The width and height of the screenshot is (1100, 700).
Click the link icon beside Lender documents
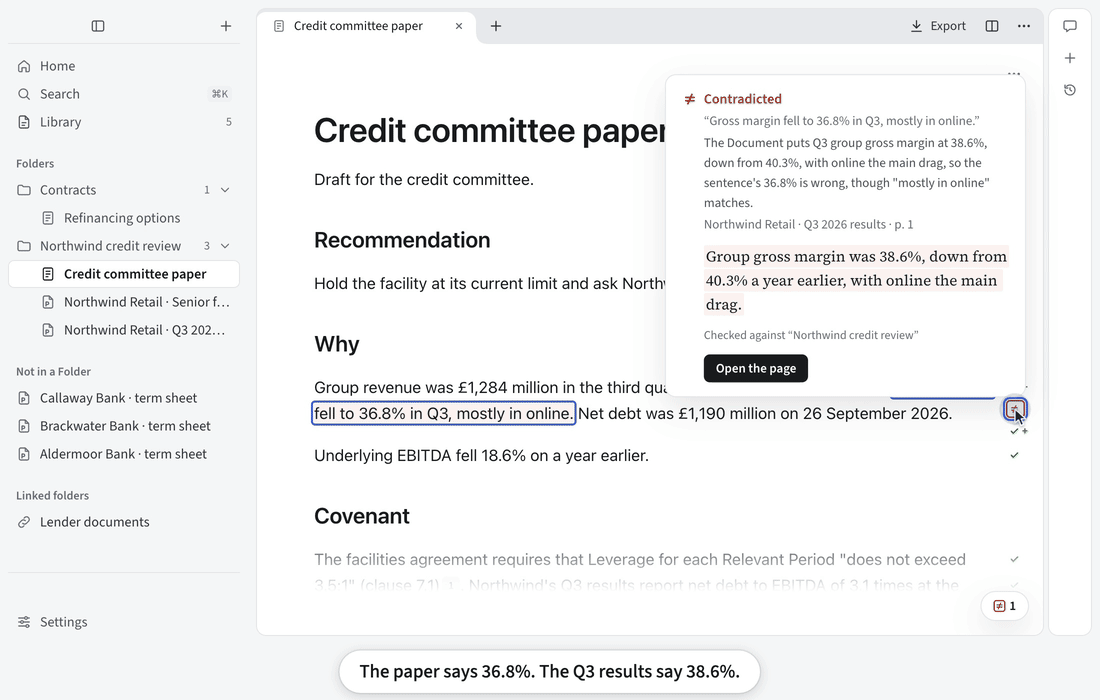(24, 523)
